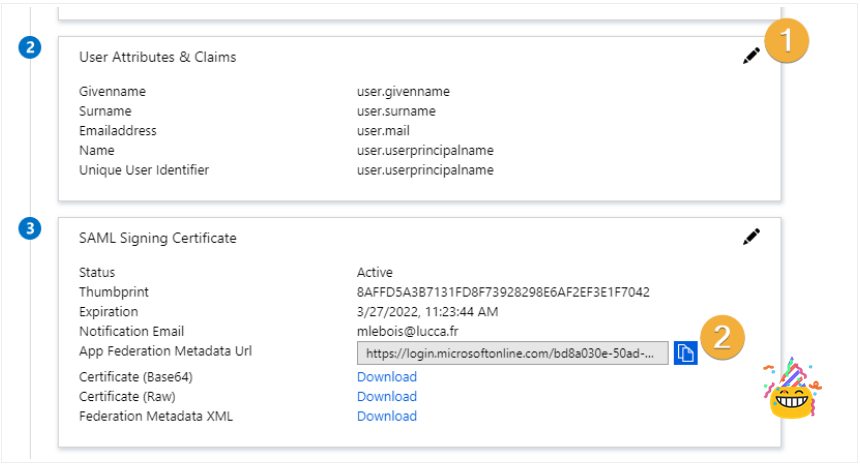Image resolution: width=860 pixels, height=464 pixels.
Task: Click the orange annotation marker numbered 1
Action: 787,41
